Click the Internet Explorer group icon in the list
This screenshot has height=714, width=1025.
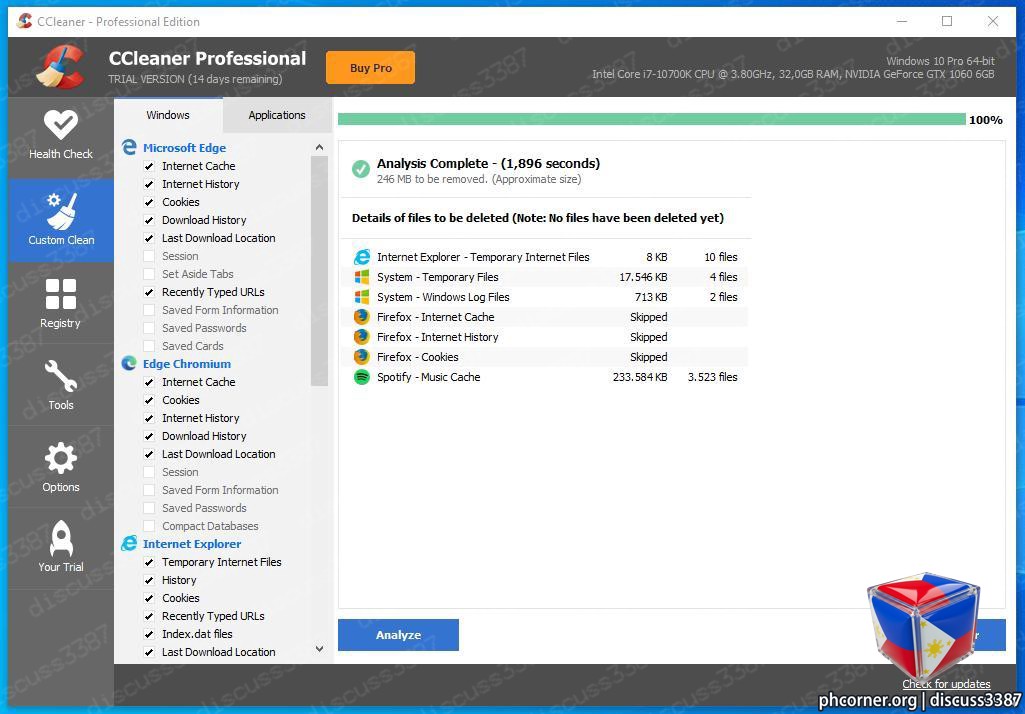click(x=129, y=544)
